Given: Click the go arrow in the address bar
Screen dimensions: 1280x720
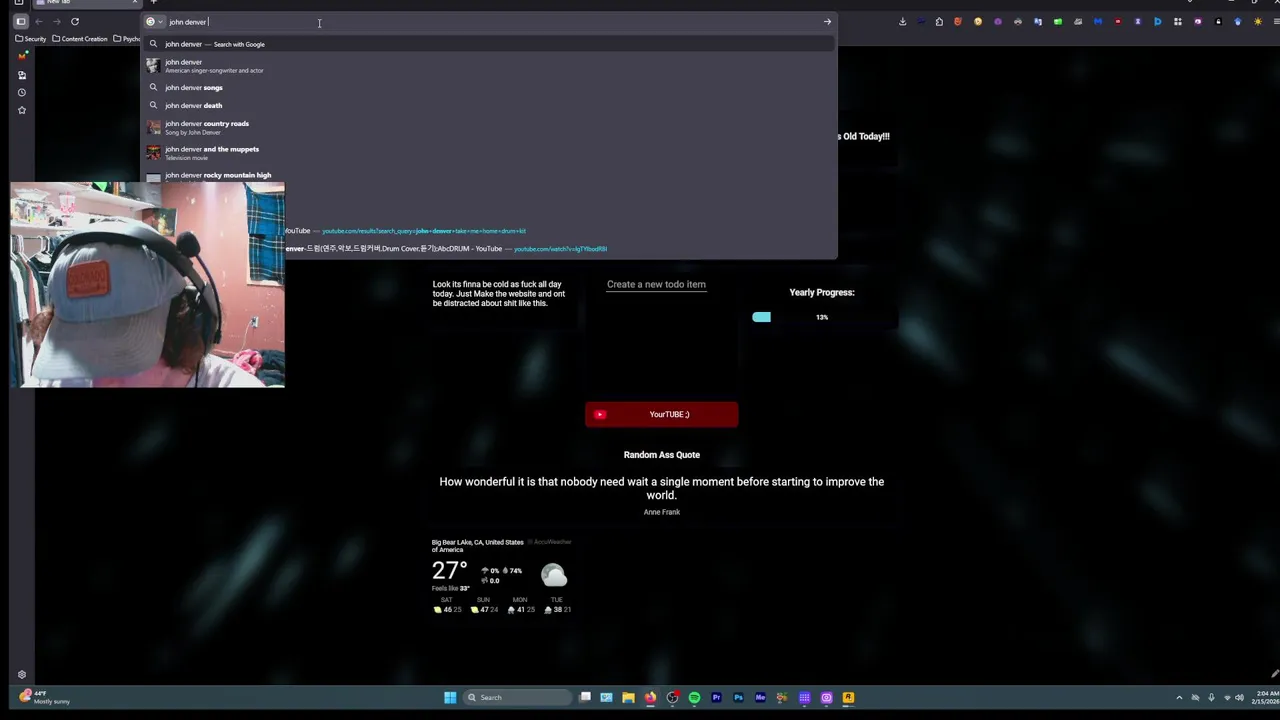Looking at the screenshot, I should point(827,21).
